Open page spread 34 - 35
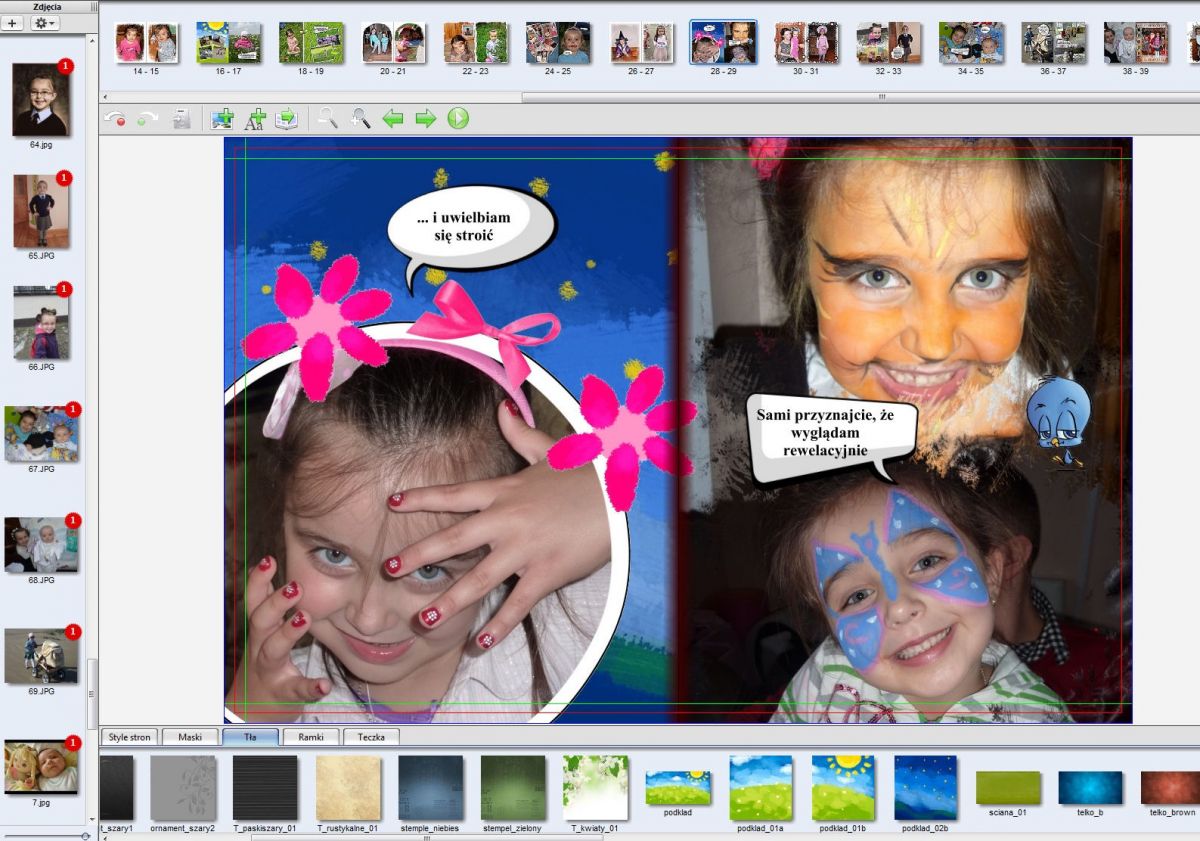Viewport: 1200px width, 841px height. tap(971, 43)
